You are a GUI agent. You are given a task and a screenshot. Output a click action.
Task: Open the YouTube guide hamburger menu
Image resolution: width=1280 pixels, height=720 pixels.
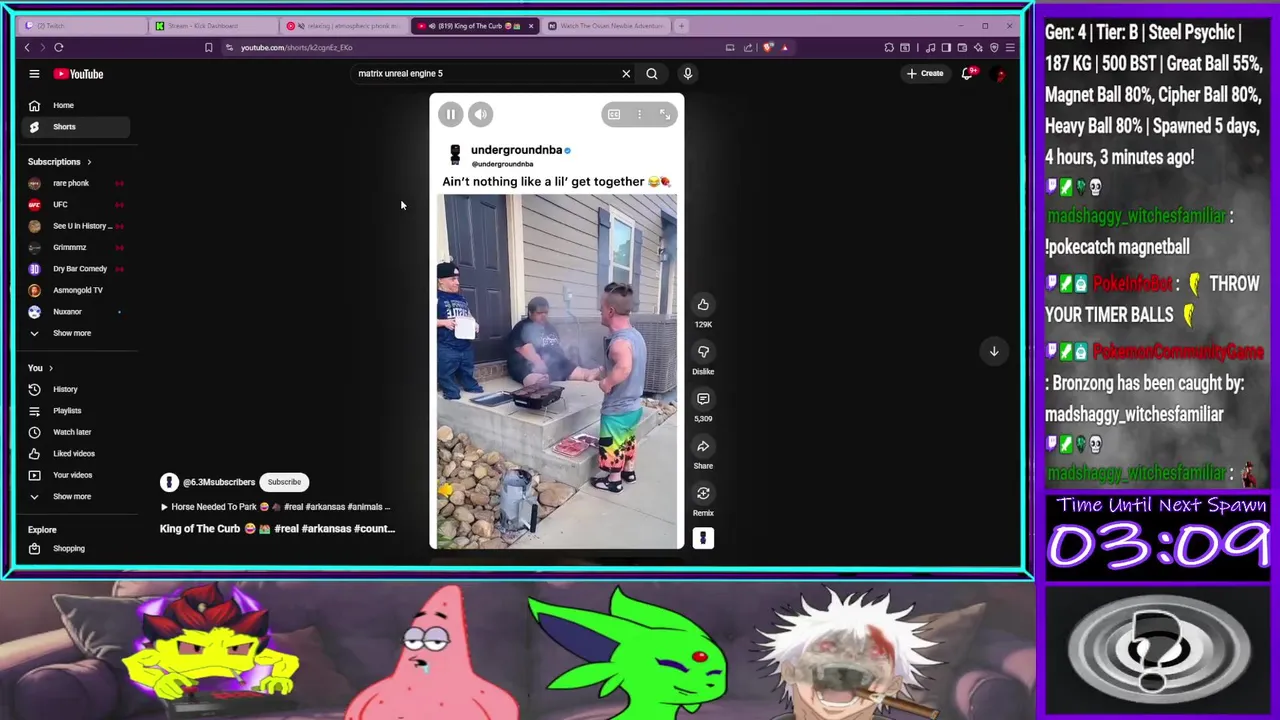coord(34,73)
